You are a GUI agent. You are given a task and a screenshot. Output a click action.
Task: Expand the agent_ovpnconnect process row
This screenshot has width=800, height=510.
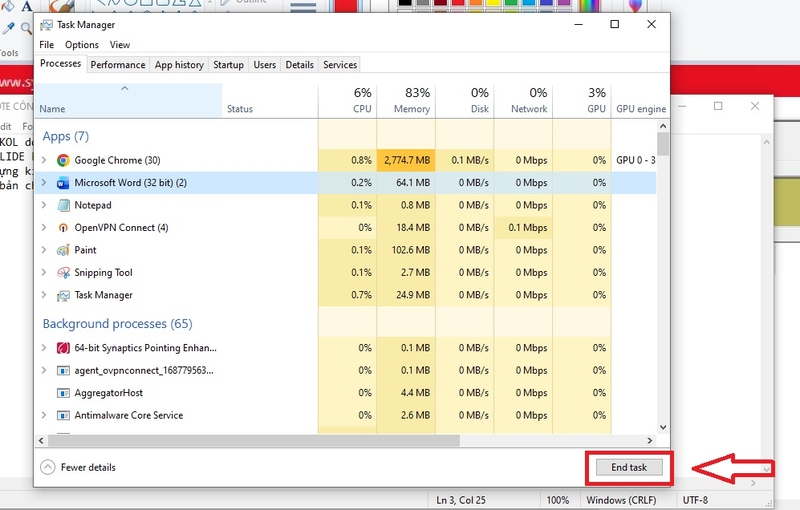[x=44, y=370]
